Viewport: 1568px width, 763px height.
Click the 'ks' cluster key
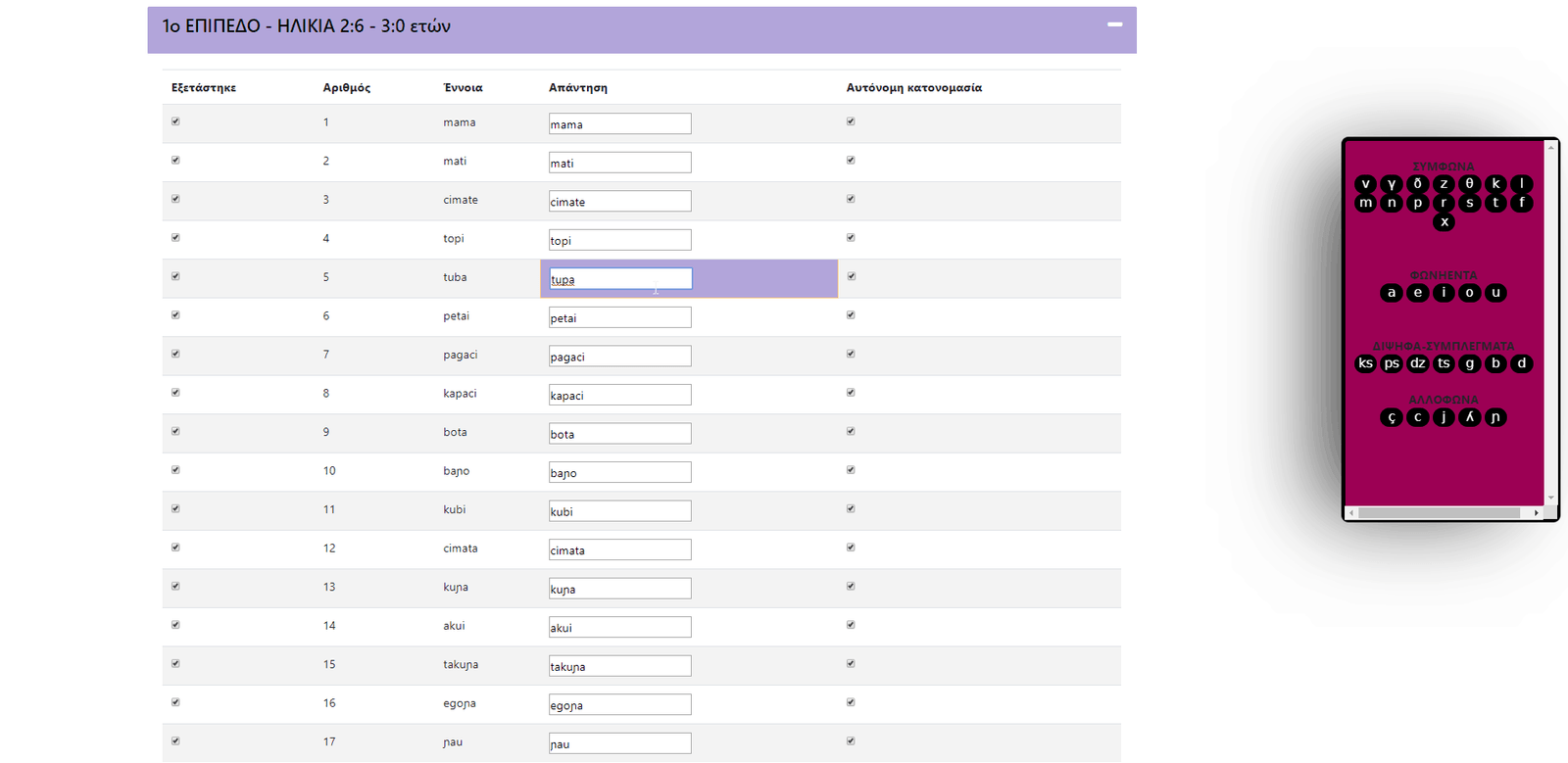1365,363
